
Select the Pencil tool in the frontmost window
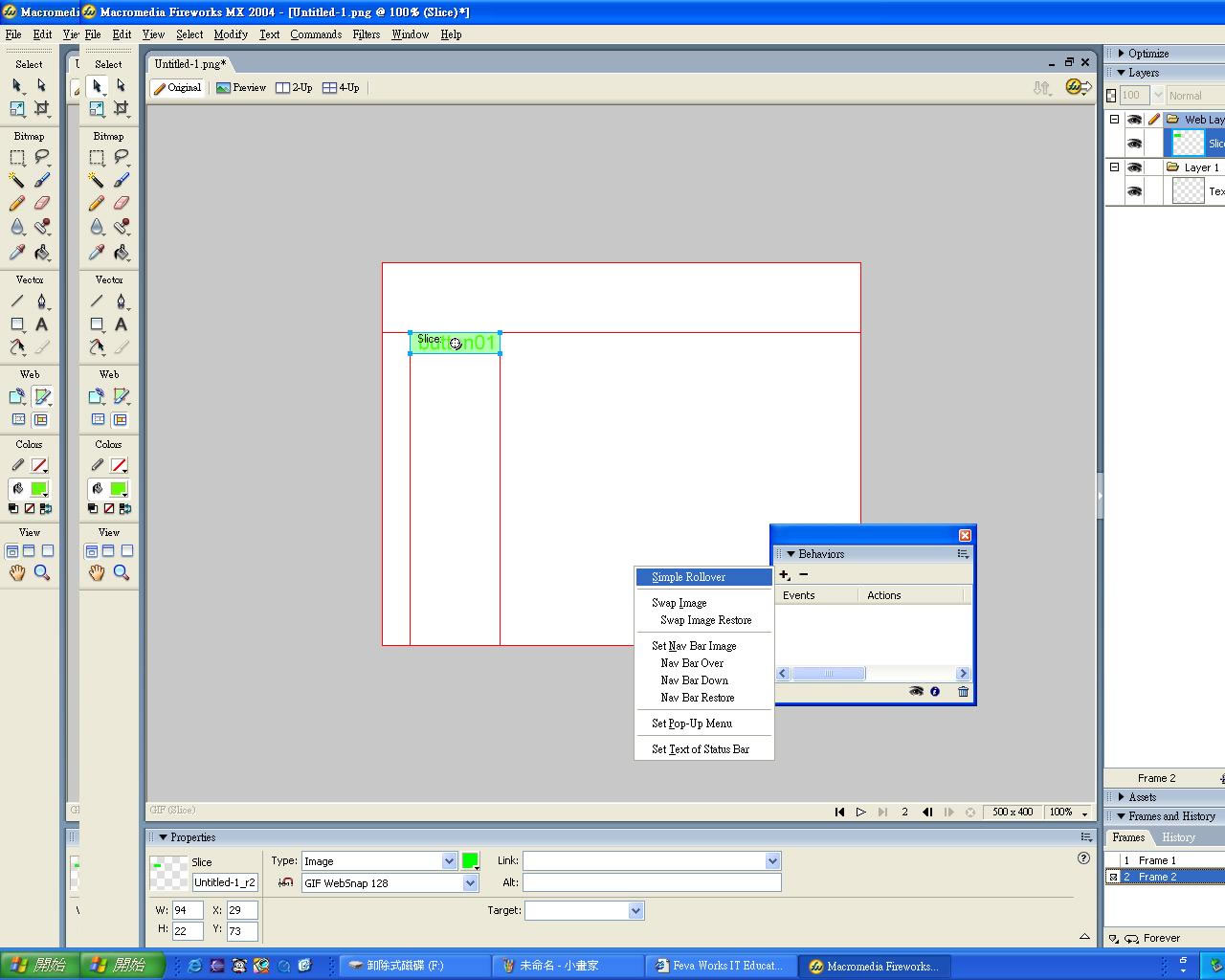click(x=97, y=203)
